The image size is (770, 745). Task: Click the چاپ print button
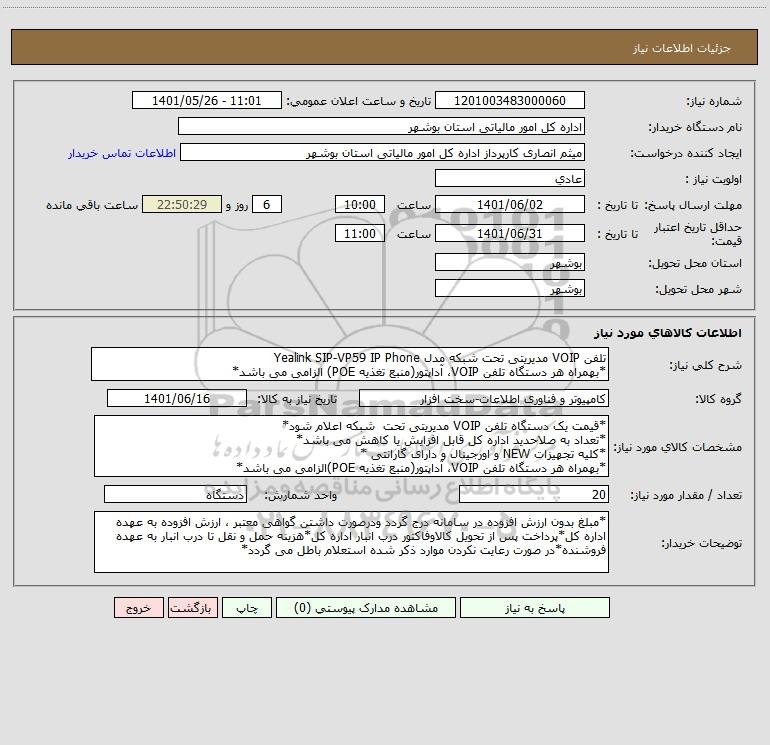click(x=247, y=608)
